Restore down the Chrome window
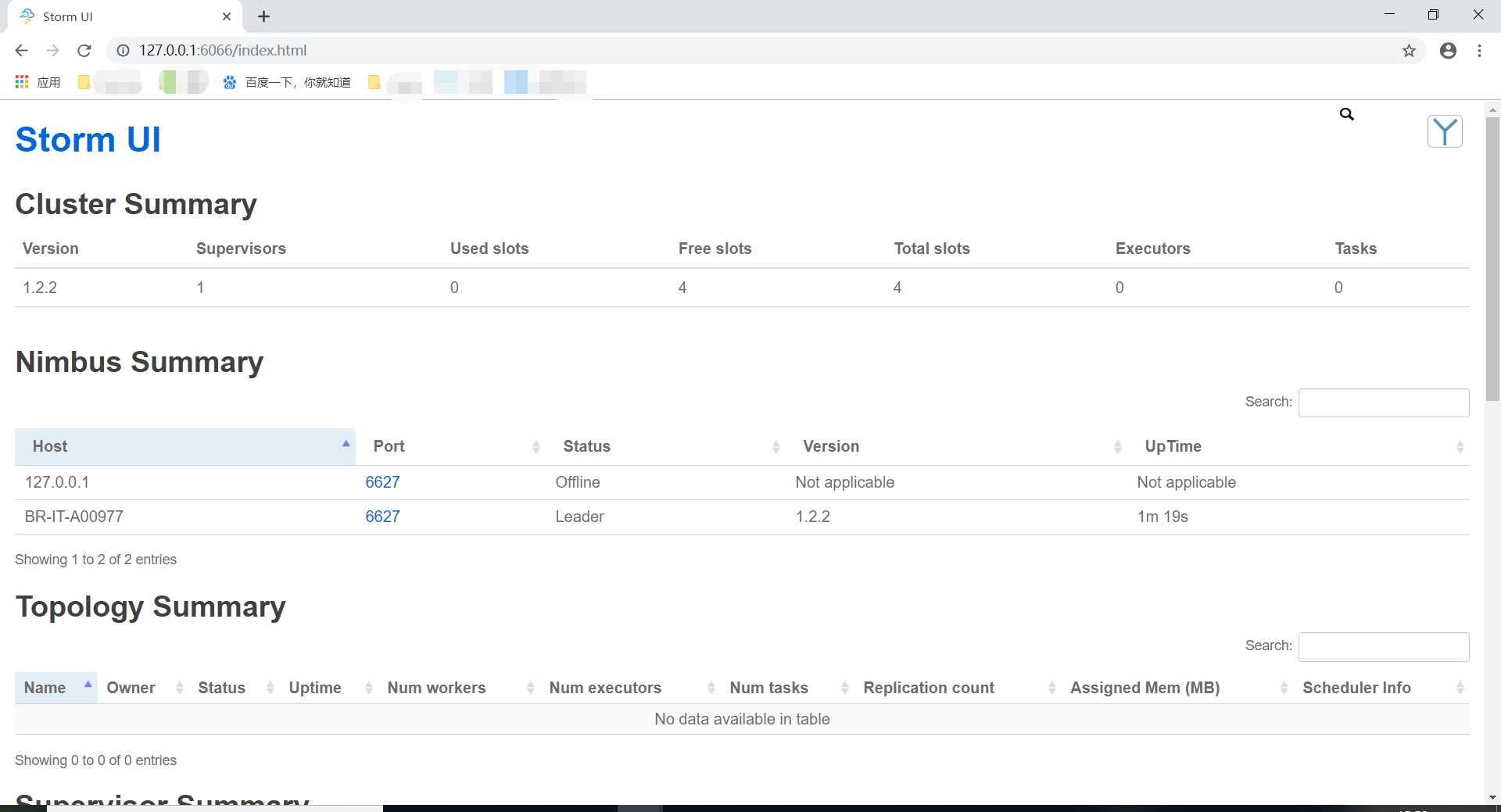 tap(1433, 15)
